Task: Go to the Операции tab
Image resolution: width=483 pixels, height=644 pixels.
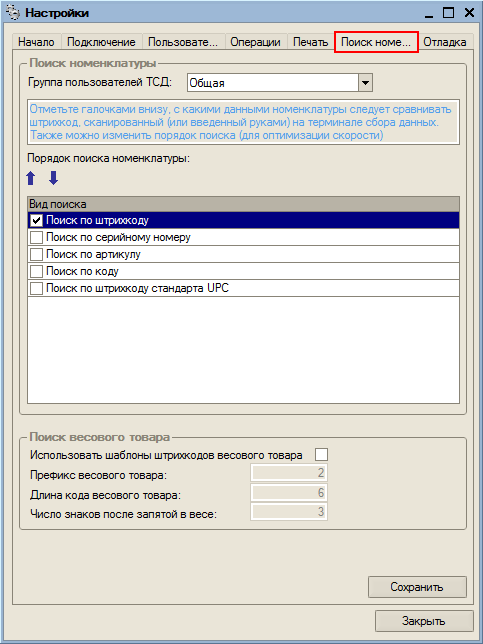Action: coord(255,42)
